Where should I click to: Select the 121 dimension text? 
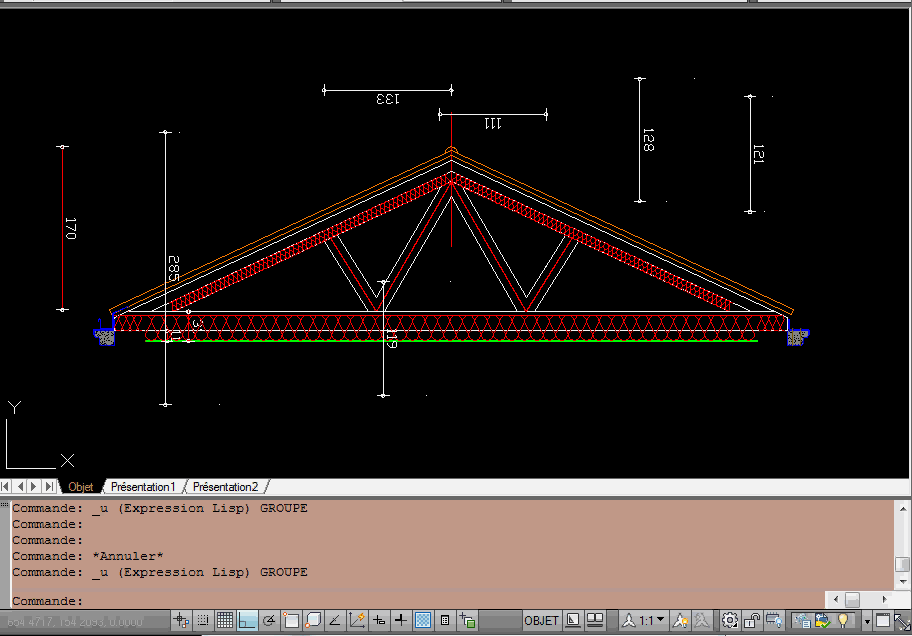[758, 154]
